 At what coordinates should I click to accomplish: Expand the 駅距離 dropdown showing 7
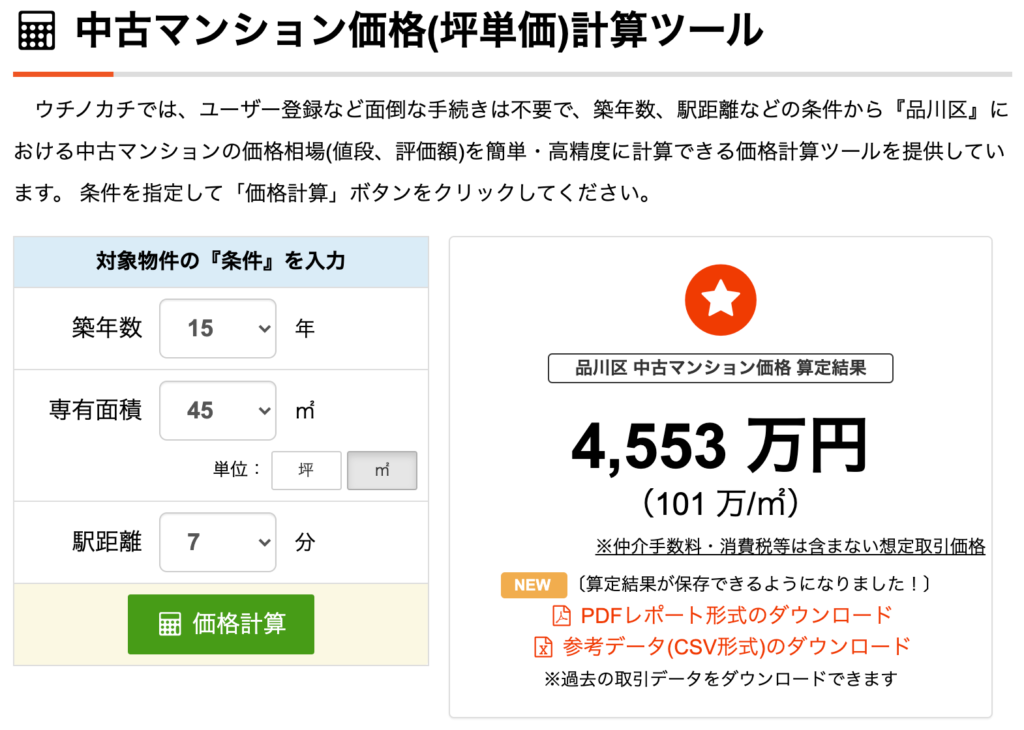pos(217,542)
